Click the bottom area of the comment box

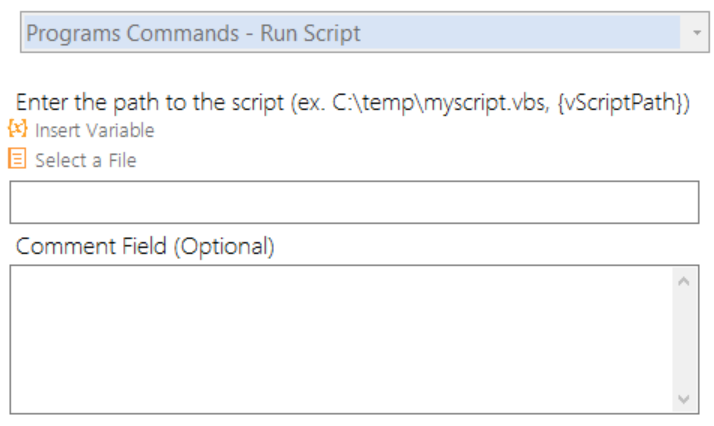click(340, 395)
